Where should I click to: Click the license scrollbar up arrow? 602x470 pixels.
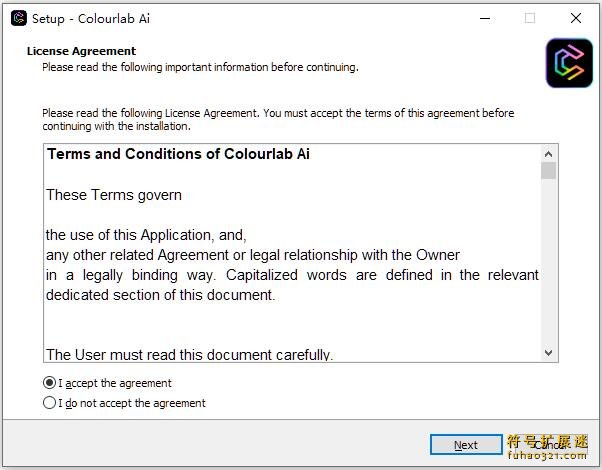point(548,154)
